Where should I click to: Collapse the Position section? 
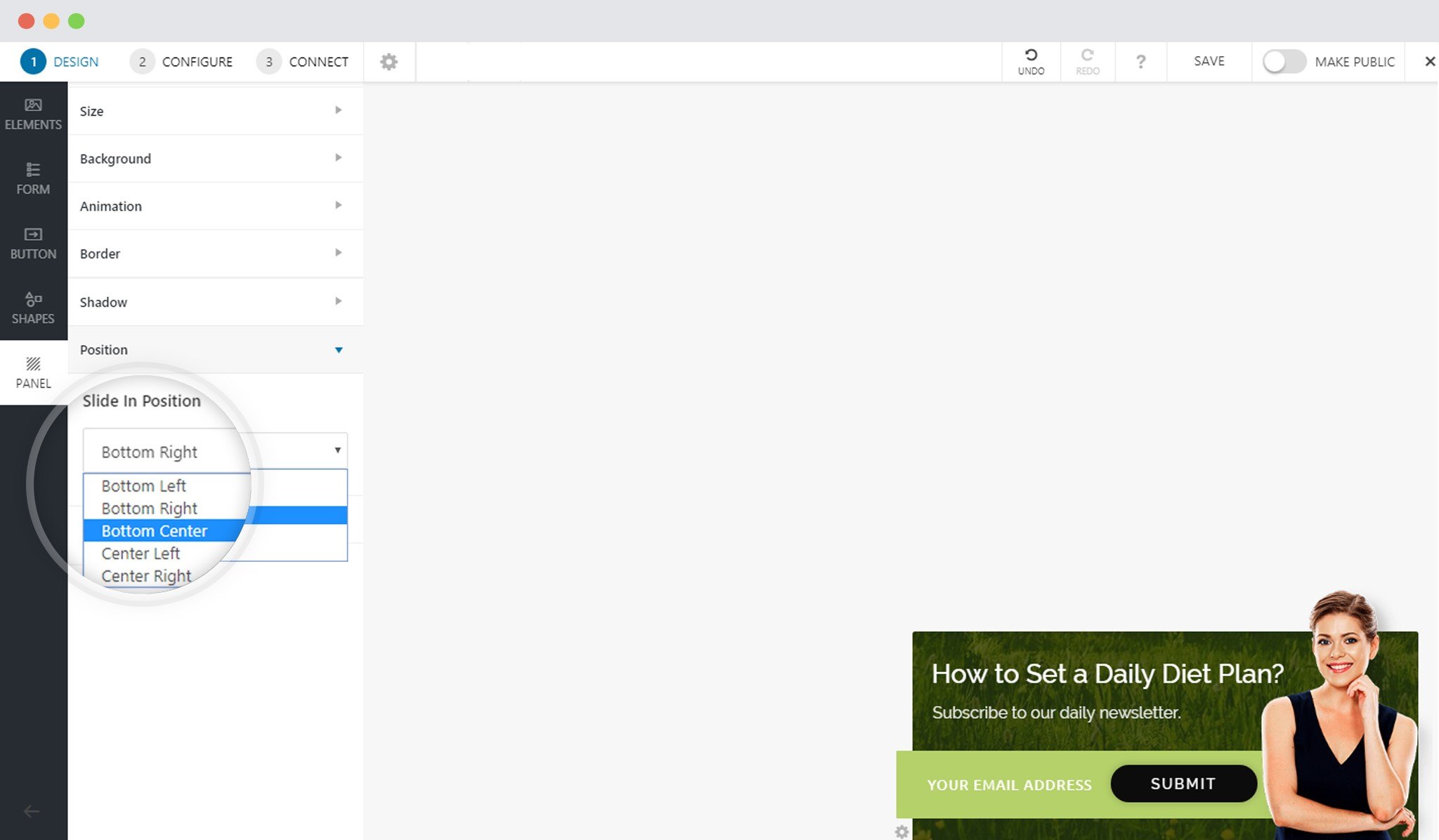215,350
